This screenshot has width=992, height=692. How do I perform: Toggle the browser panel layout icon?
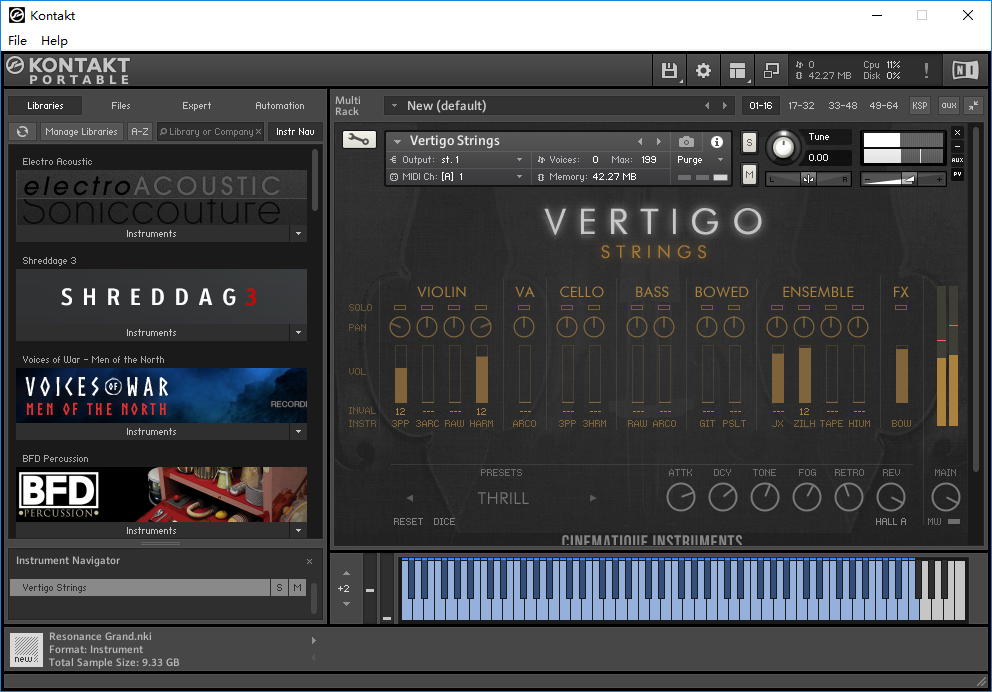click(737, 70)
